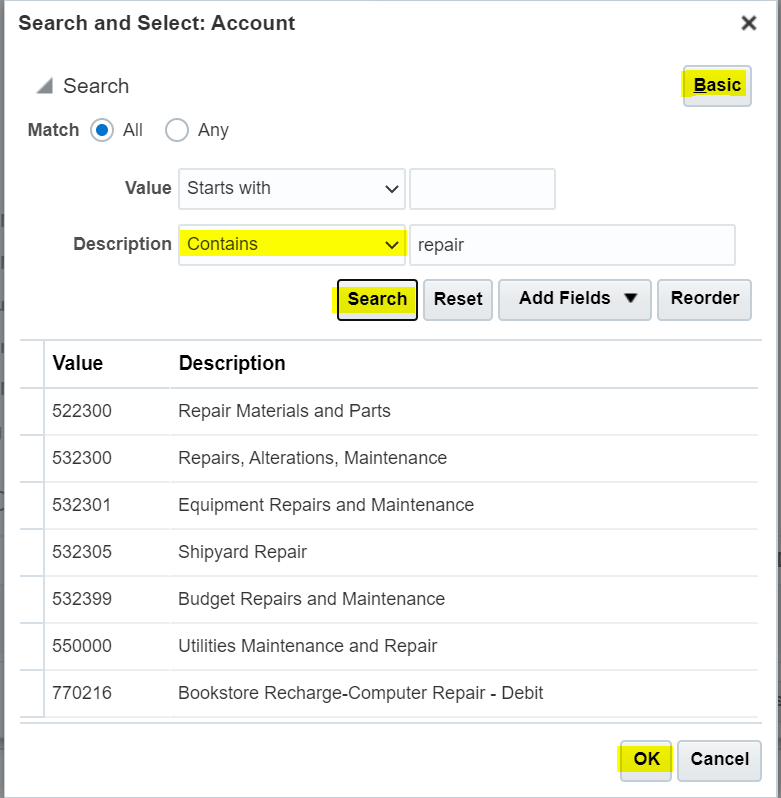Screen dimensions: 781x798
Task: Sort by the Value column header
Action: tap(78, 363)
